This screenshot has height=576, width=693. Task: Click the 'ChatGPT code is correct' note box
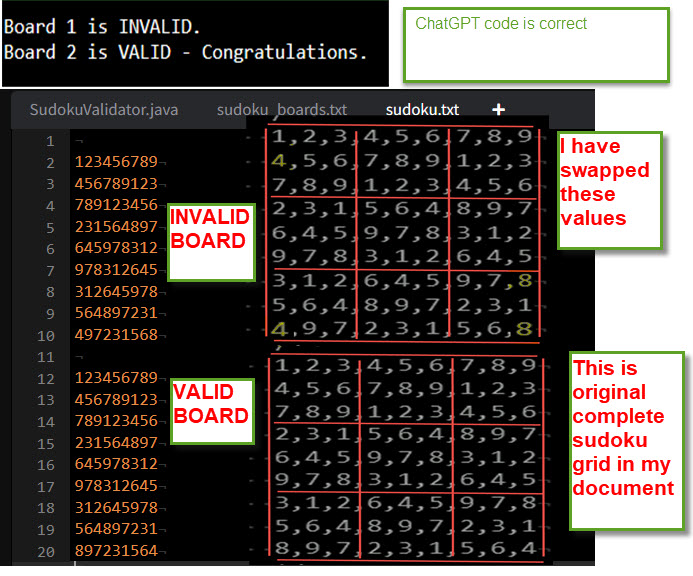point(536,44)
